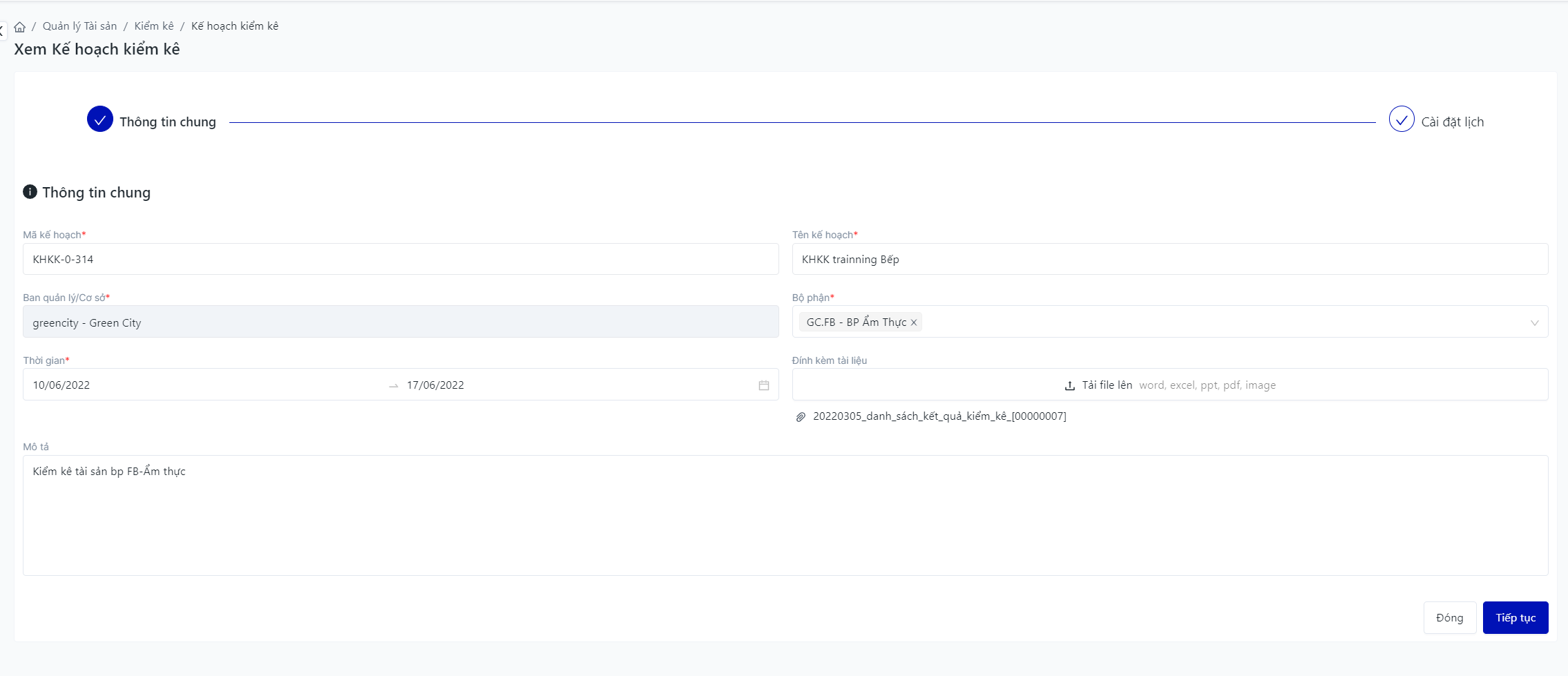Collapse sidebar using left-edge arrow
Viewport: 1568px width, 676px height.
coord(2,30)
